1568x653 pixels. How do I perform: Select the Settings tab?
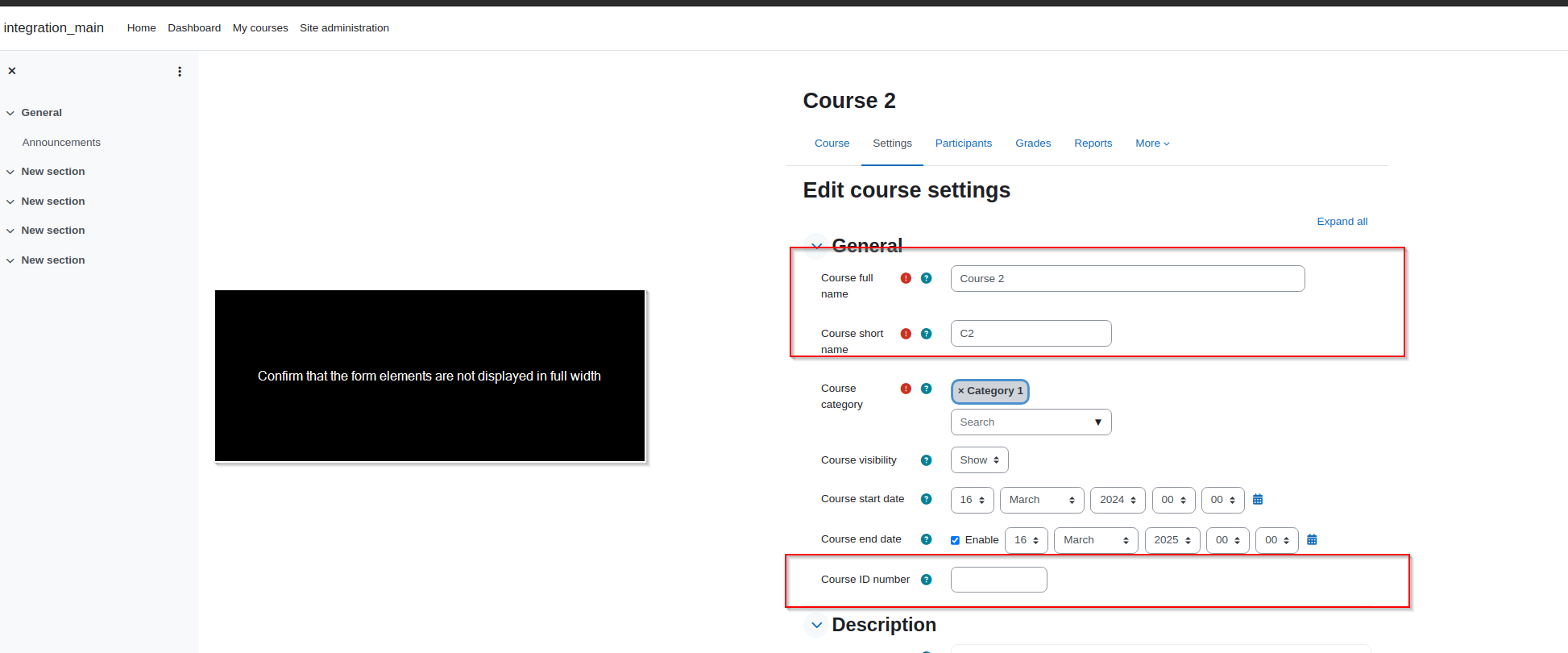892,143
